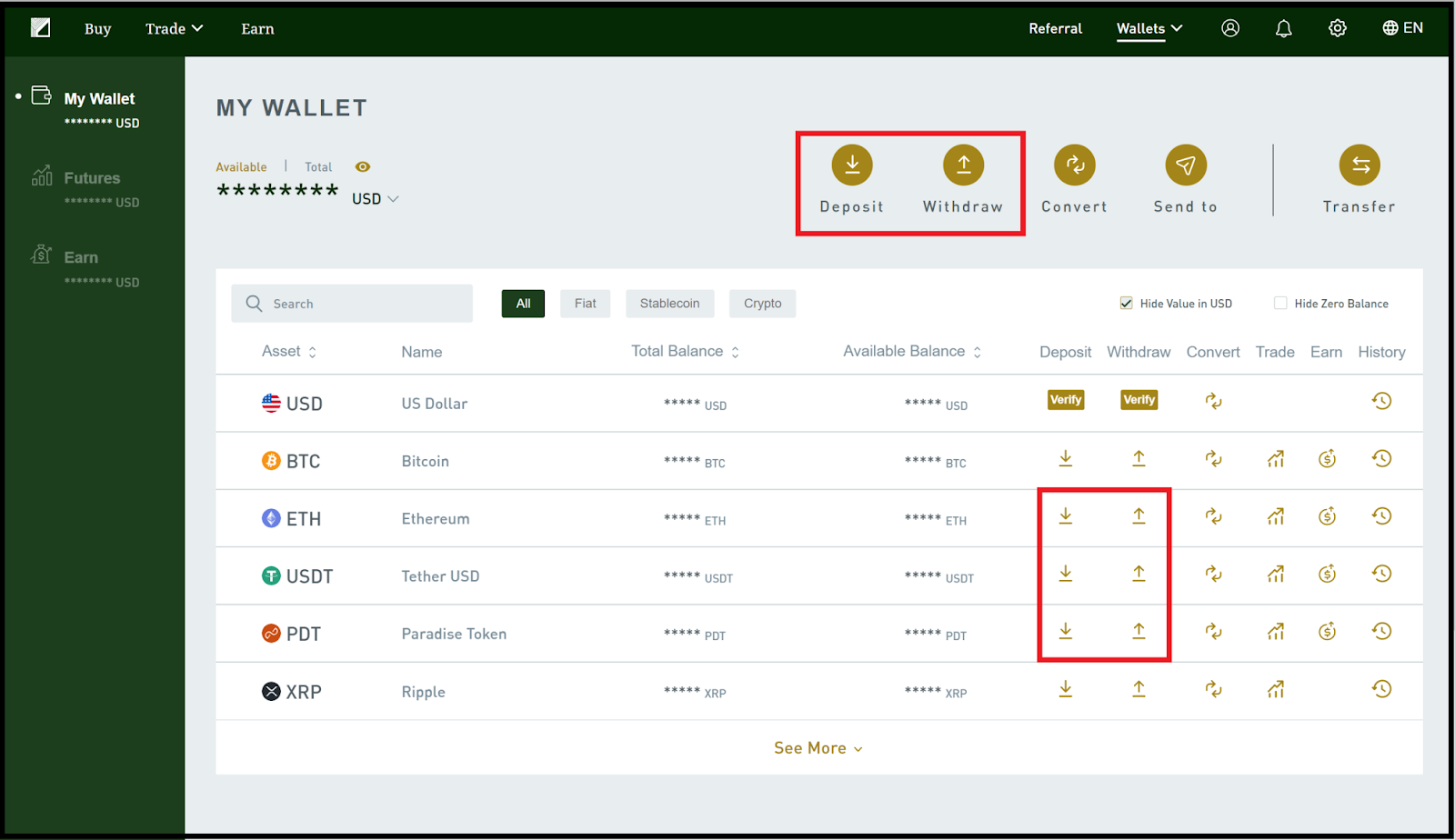This screenshot has height=840, width=1455.
Task: Trade ETH using row chart icon
Action: tap(1276, 516)
